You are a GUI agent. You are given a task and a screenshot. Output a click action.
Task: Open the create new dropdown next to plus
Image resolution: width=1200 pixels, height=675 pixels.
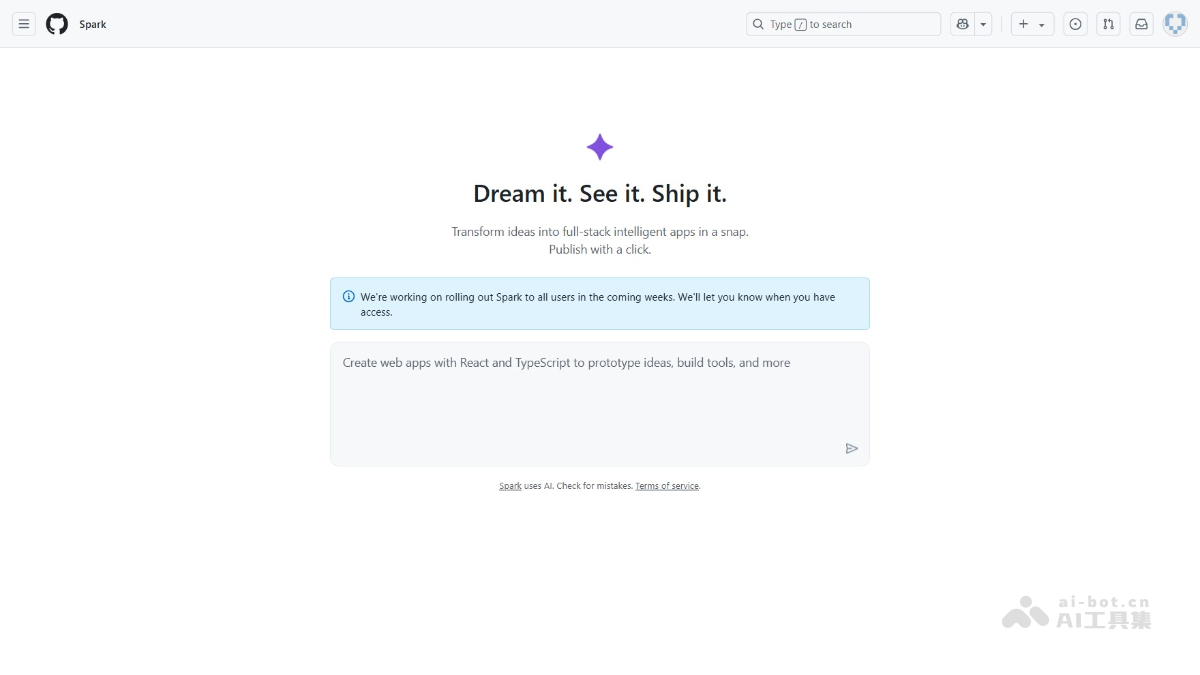tap(1040, 23)
